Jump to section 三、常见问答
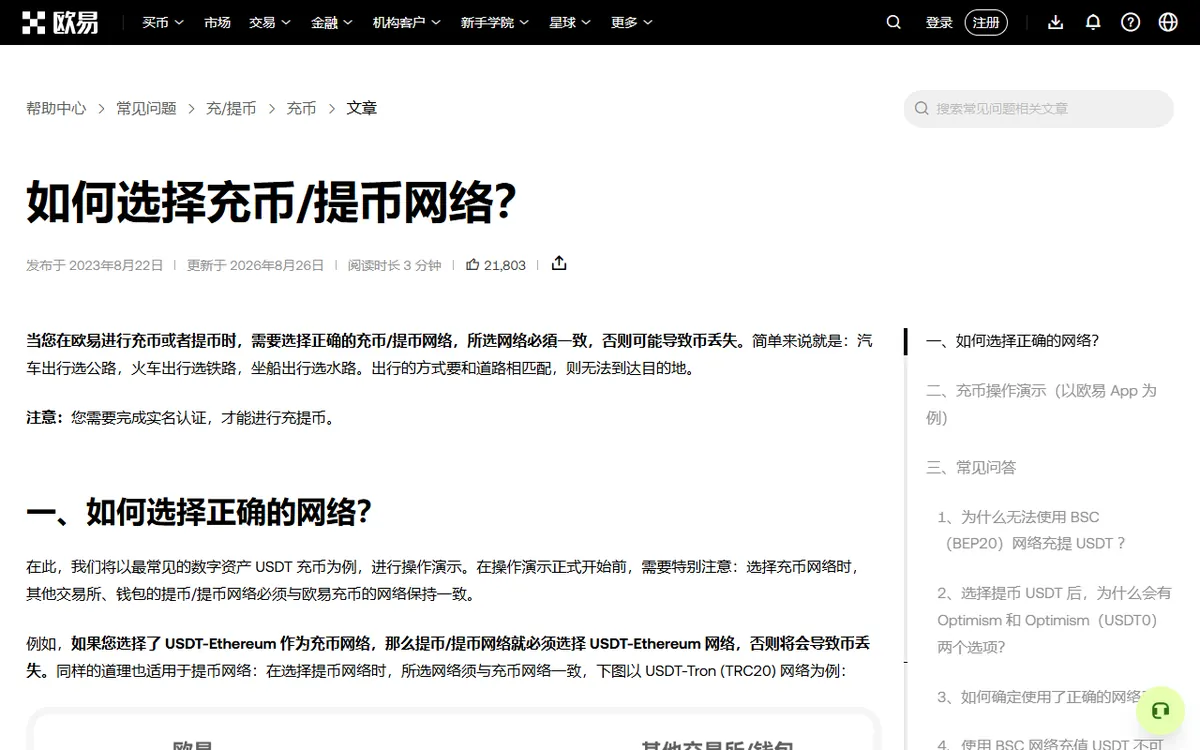 [971, 467]
